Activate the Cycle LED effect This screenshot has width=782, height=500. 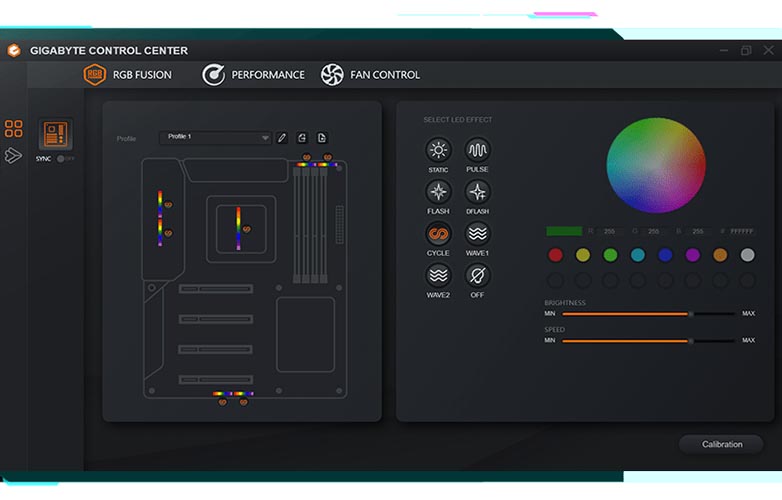[438, 234]
